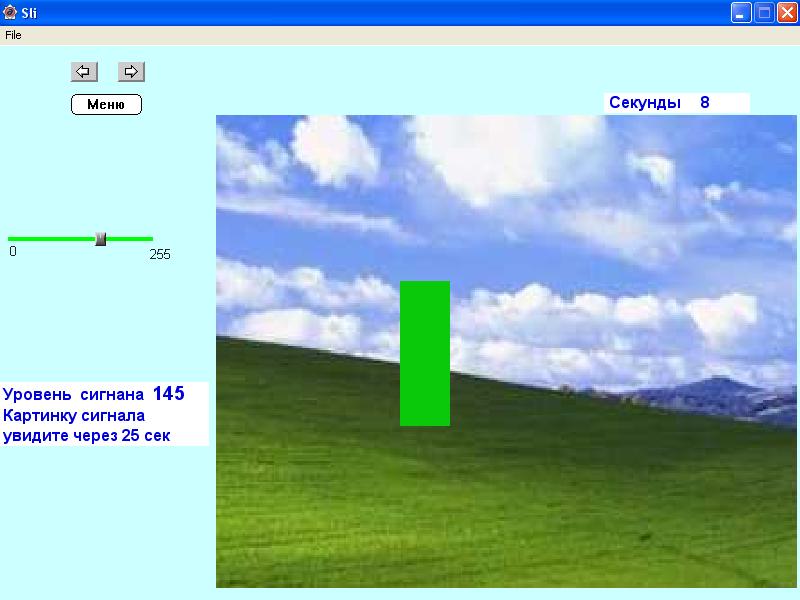Viewport: 800px width, 600px height.
Task: Click the увидите через 25 сек text
Action: click(87, 436)
